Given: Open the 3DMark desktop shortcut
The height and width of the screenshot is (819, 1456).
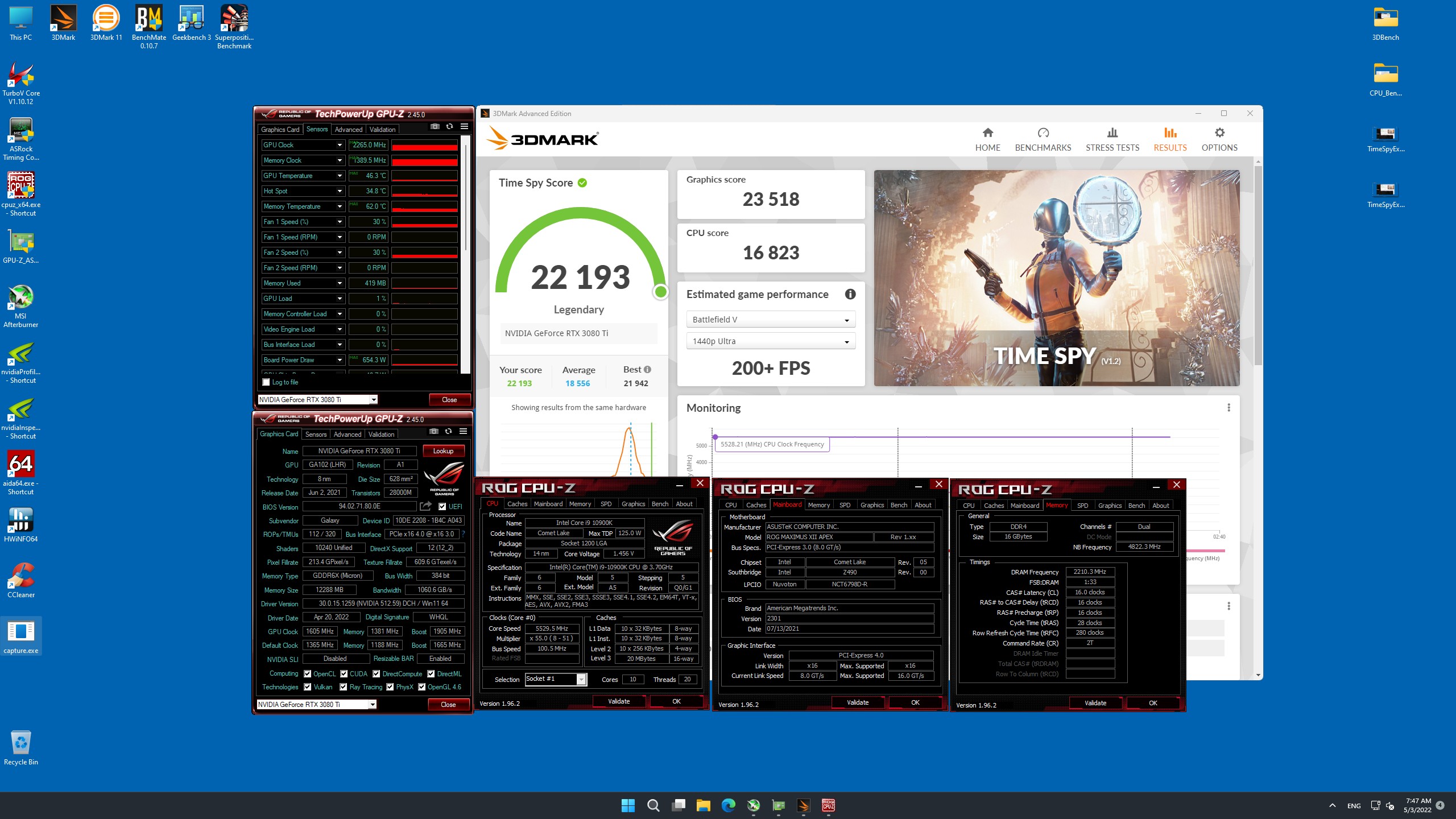Looking at the screenshot, I should click(63, 23).
